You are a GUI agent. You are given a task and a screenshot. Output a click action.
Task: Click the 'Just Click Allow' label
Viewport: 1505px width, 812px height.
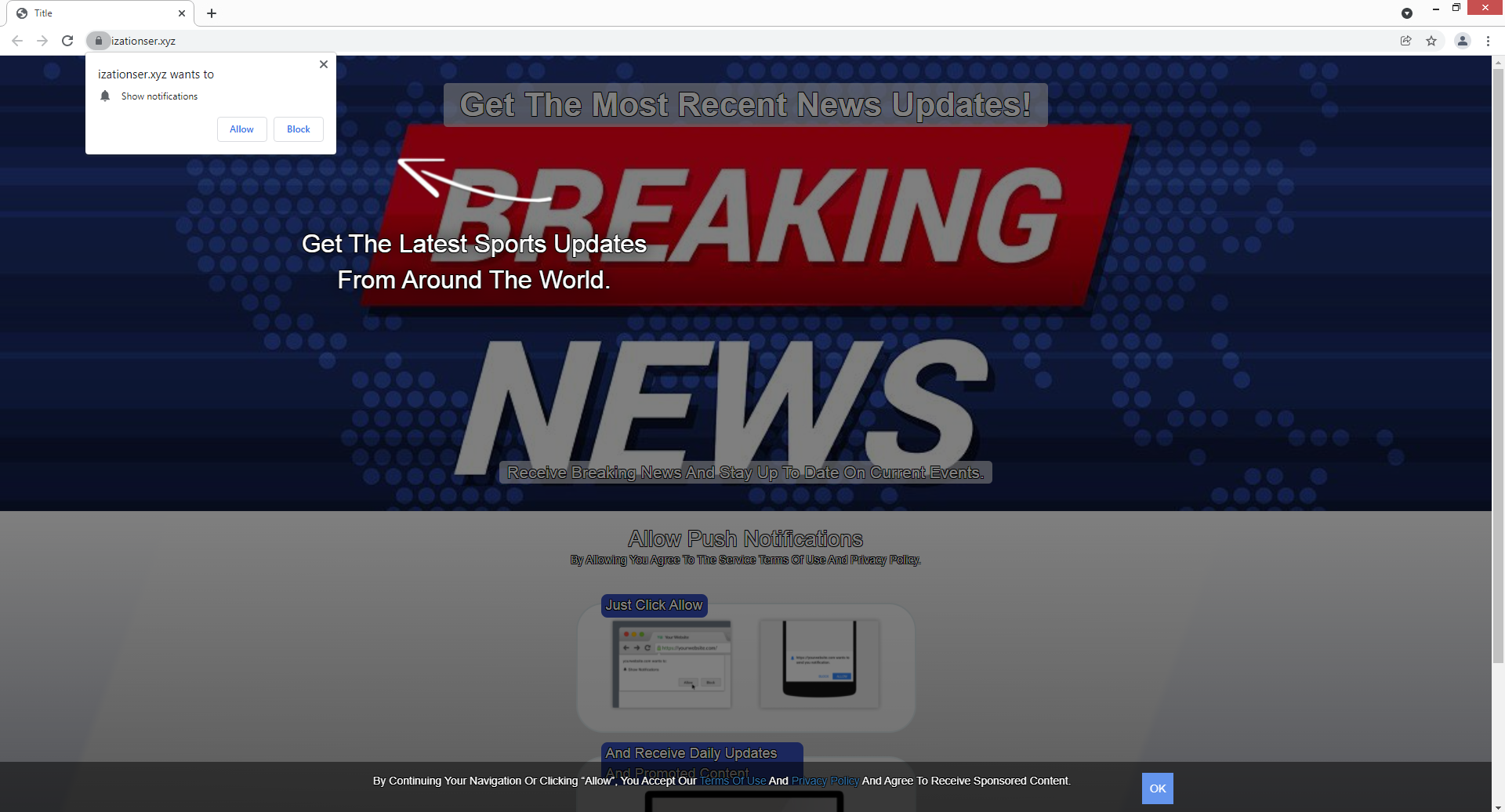click(654, 605)
